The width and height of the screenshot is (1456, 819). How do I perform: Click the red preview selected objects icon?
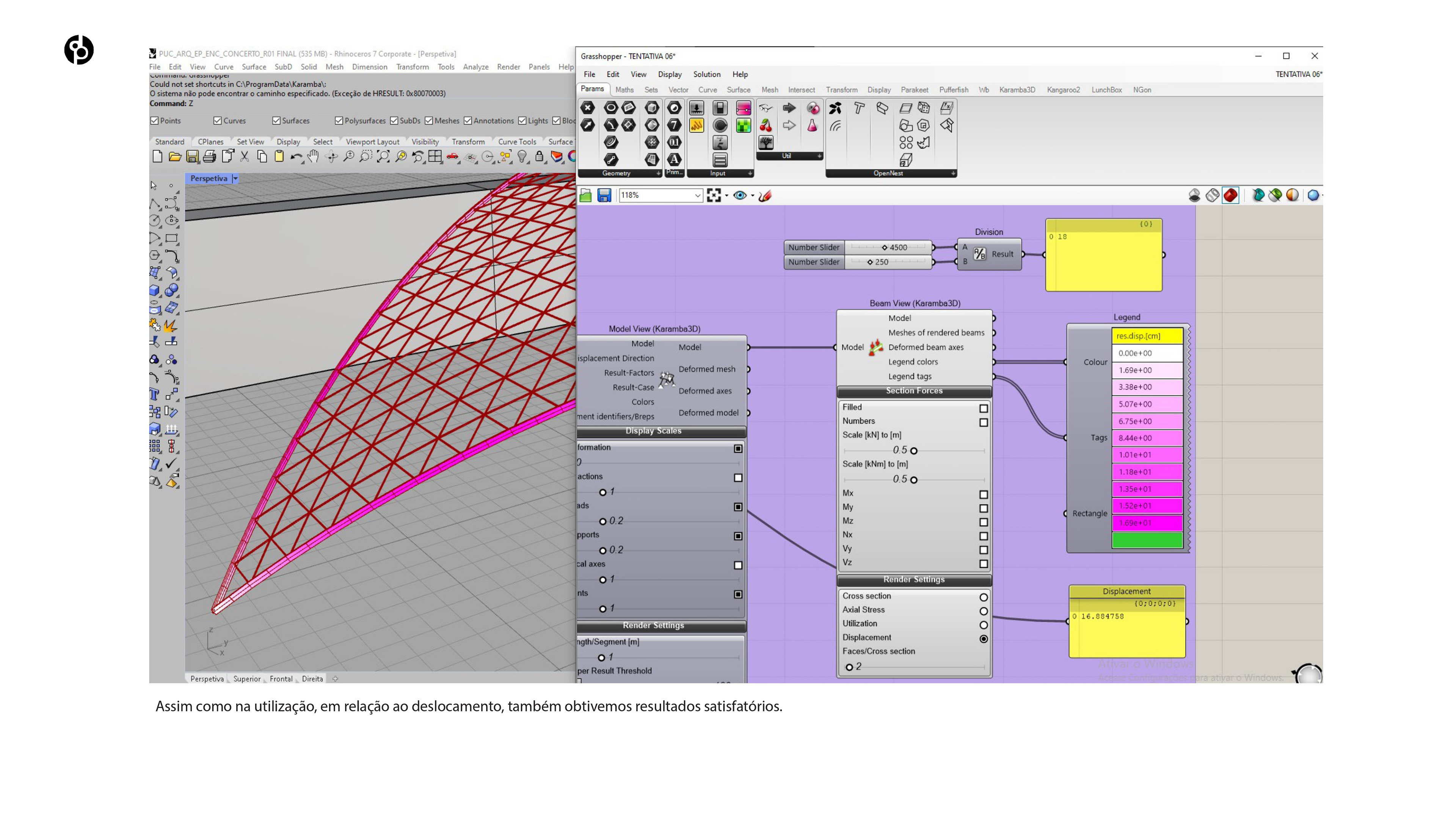point(1230,196)
